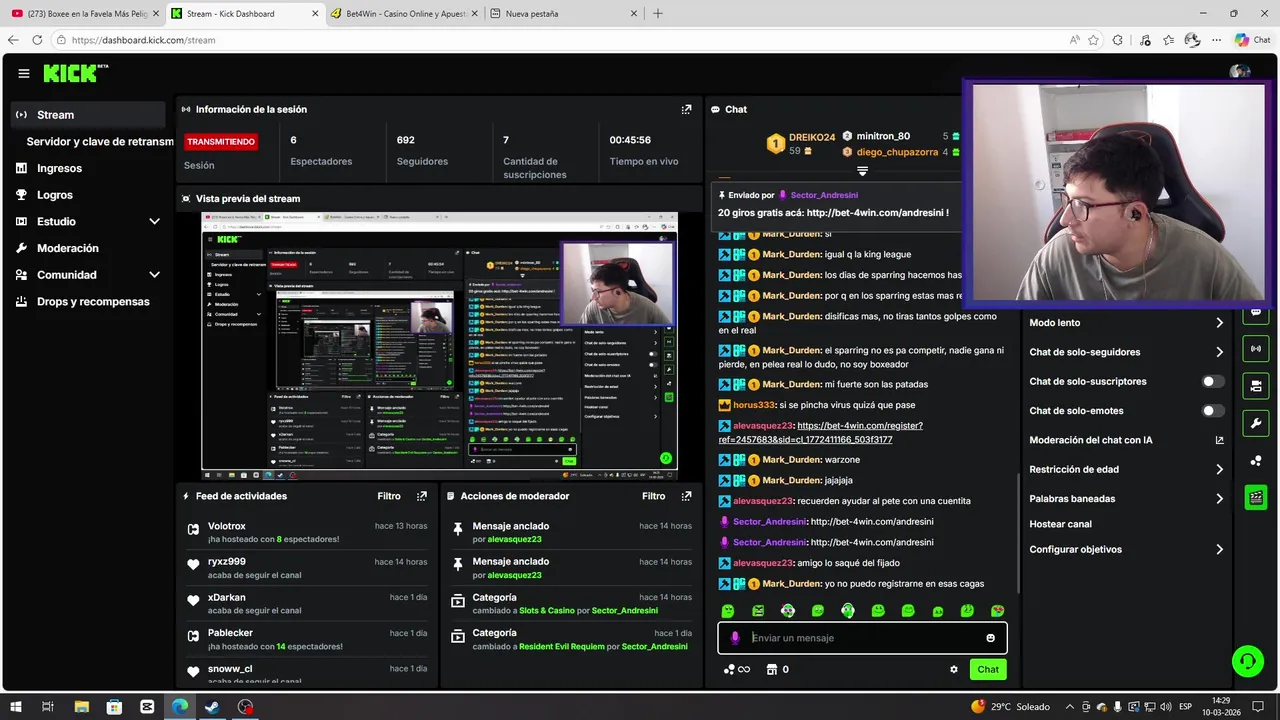Open the weather widget 29°C Soleado
The width and height of the screenshot is (1280, 720).
pos(1010,706)
